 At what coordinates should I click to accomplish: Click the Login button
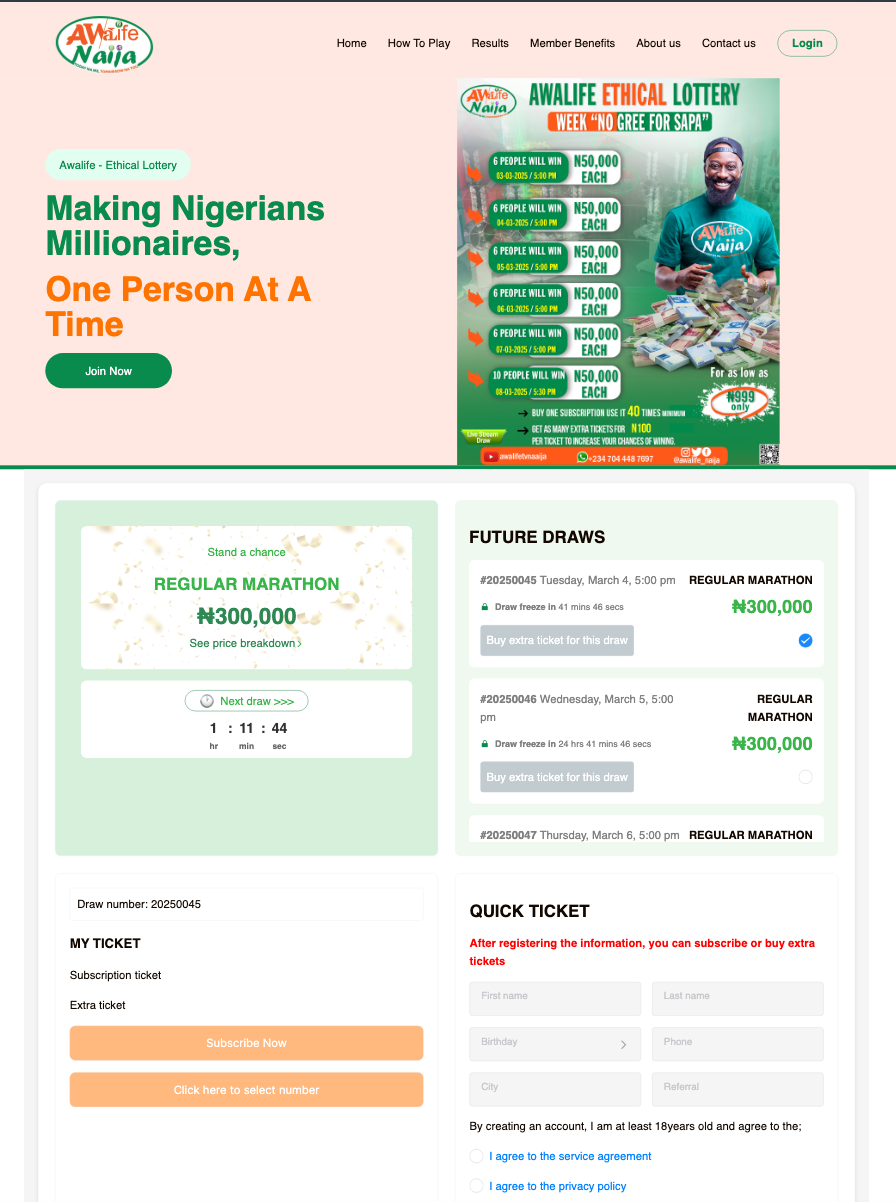click(807, 43)
